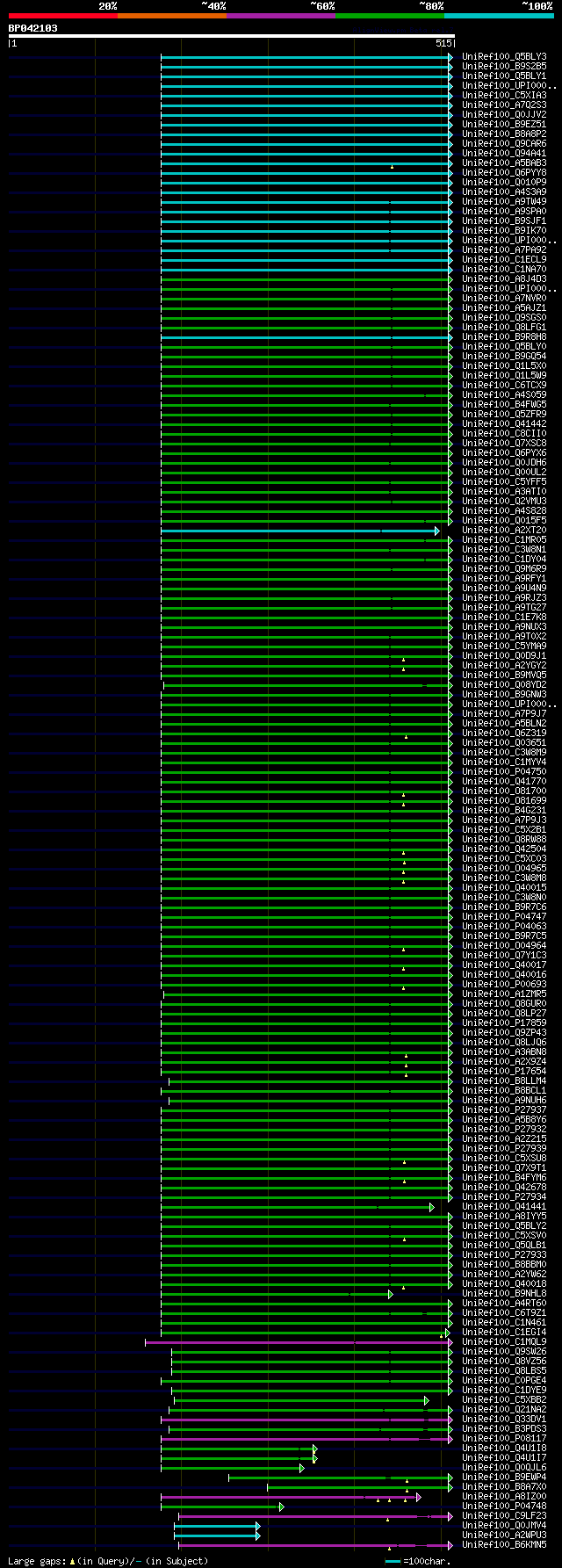Open hit UniRef100_Q5BLY3

click(504, 57)
